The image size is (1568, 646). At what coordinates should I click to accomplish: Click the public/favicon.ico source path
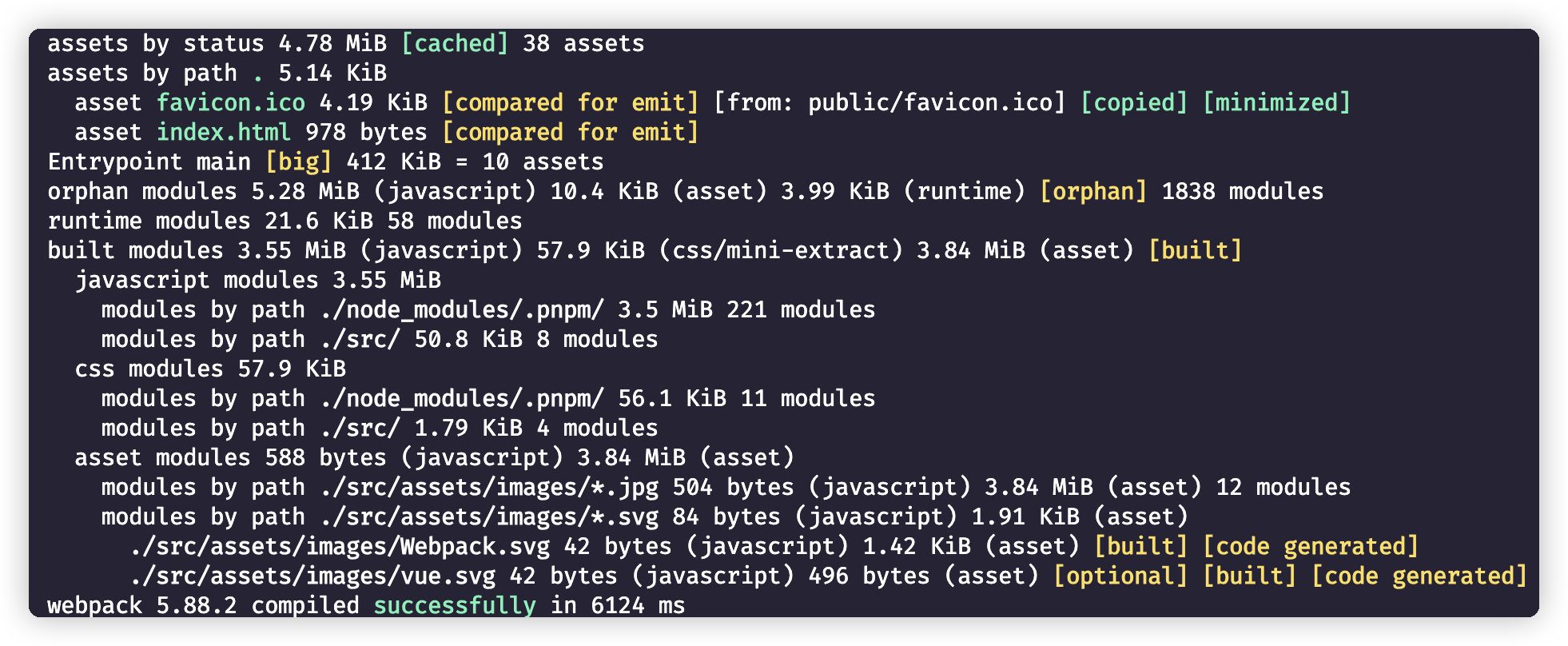point(929,102)
